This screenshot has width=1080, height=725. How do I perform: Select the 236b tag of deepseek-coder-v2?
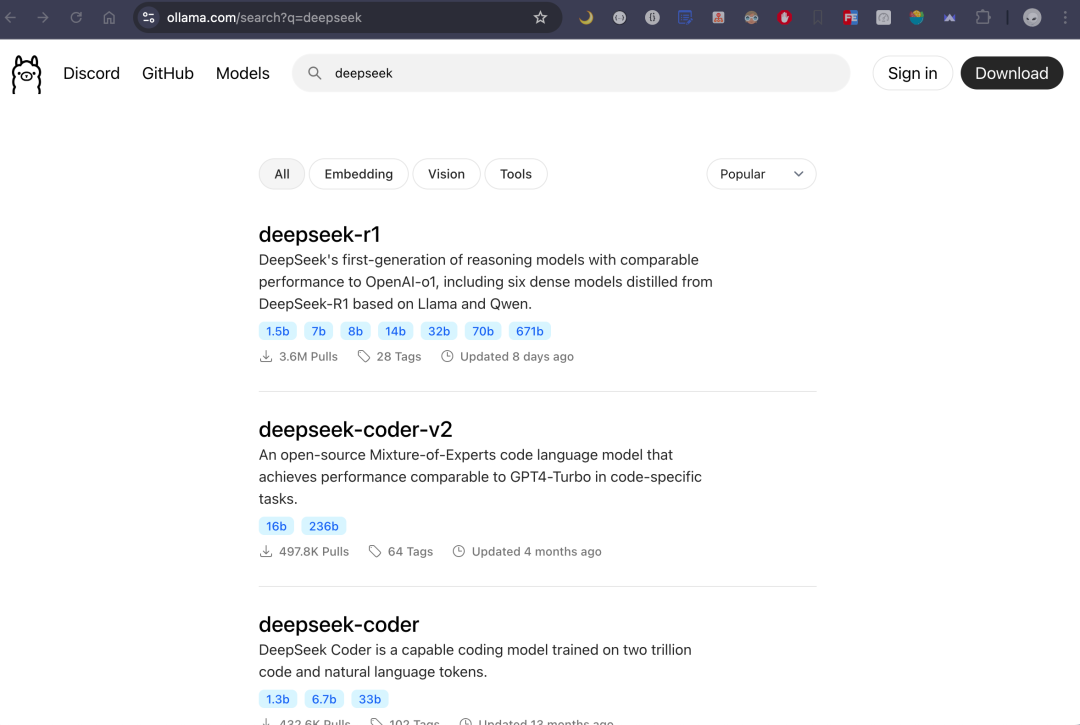tap(324, 526)
